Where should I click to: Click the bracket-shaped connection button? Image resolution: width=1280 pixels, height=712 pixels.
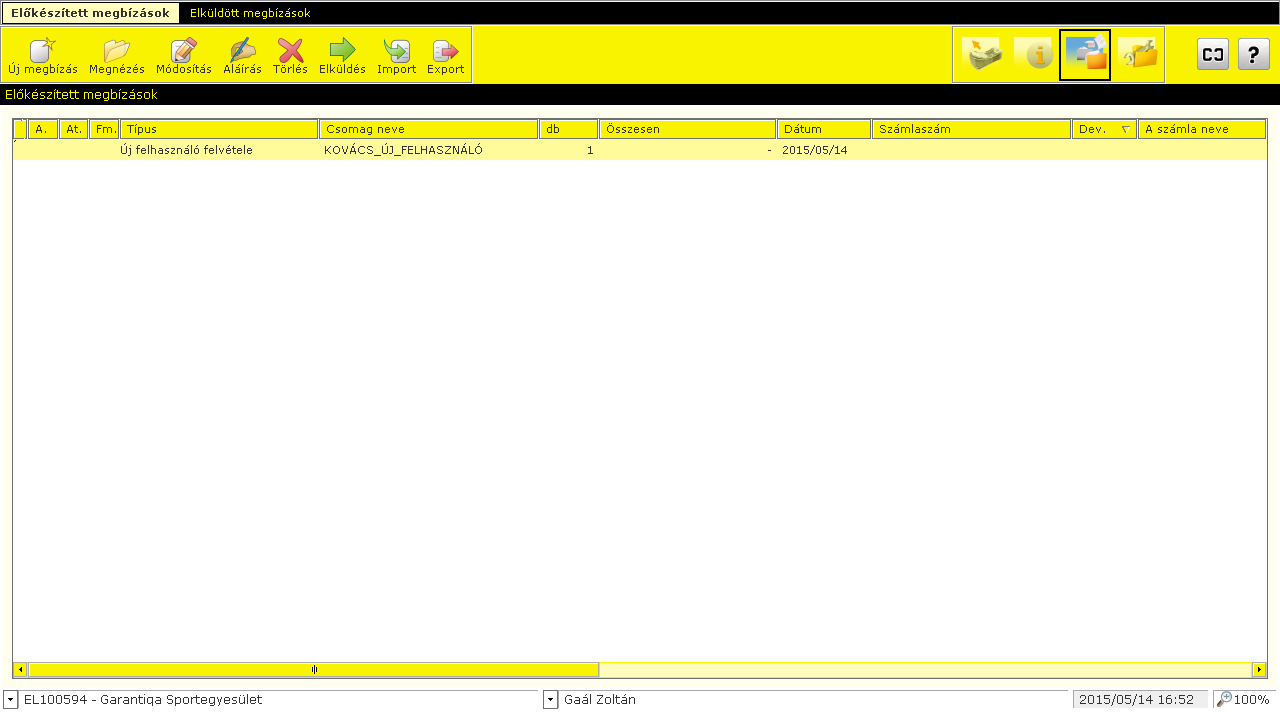[1213, 54]
